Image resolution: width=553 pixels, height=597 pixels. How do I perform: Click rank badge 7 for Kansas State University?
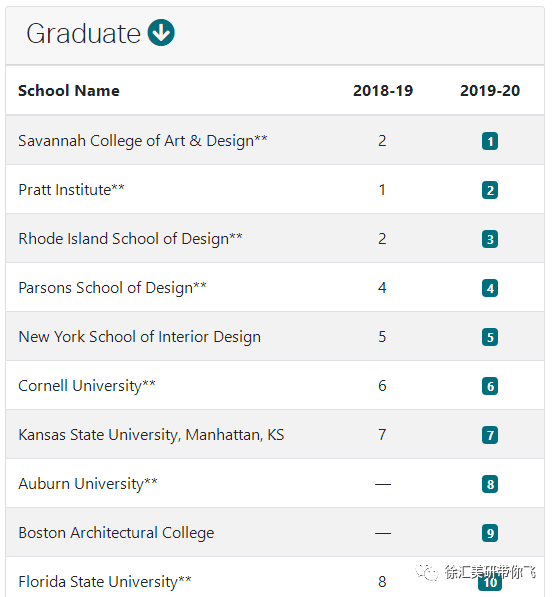[x=490, y=435]
